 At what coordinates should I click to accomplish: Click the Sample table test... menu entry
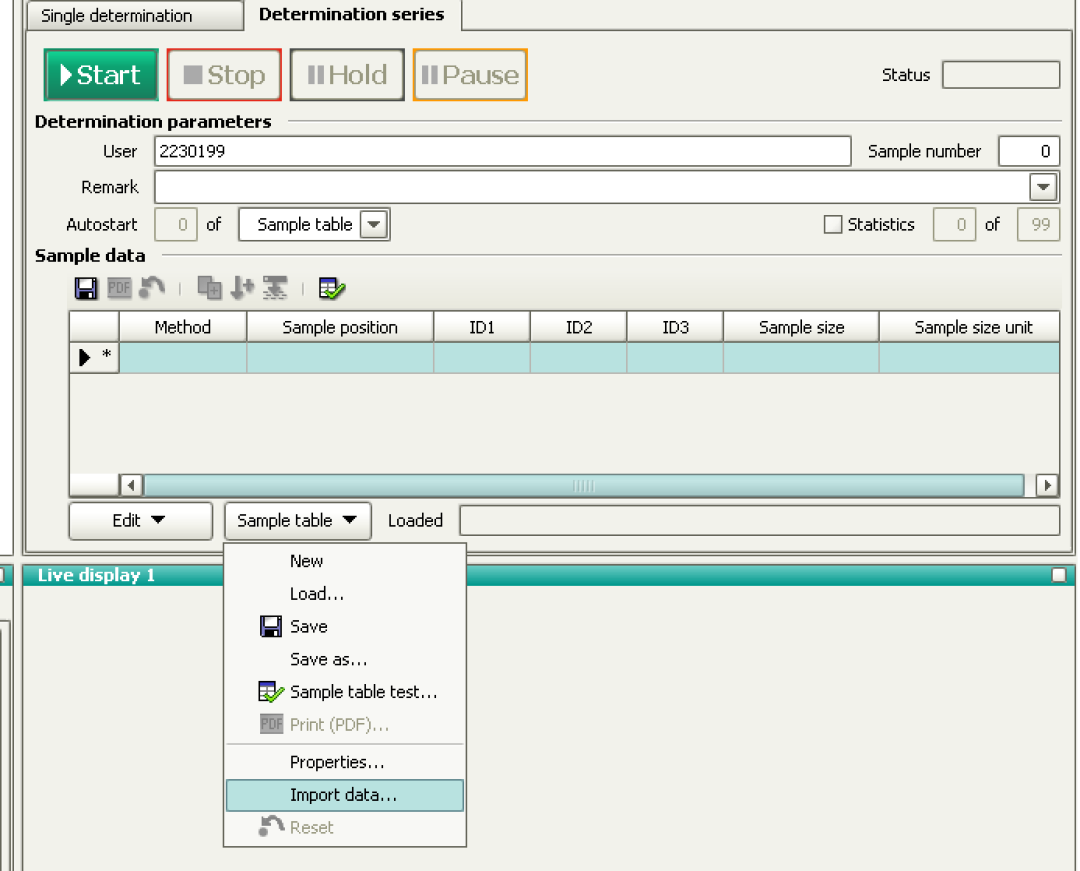coord(345,692)
